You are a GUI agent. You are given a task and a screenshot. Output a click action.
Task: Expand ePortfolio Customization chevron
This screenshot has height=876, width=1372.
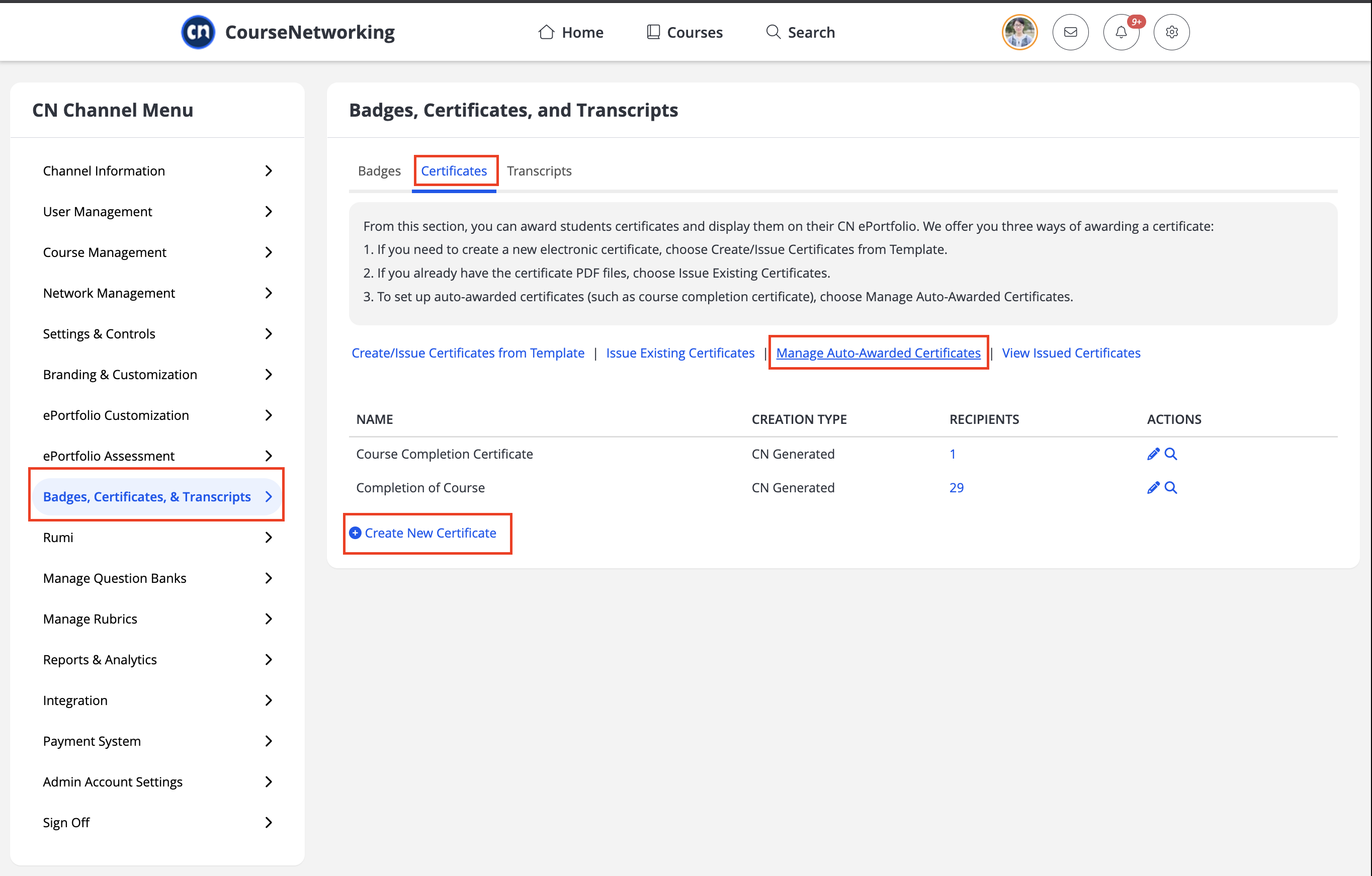(x=269, y=415)
